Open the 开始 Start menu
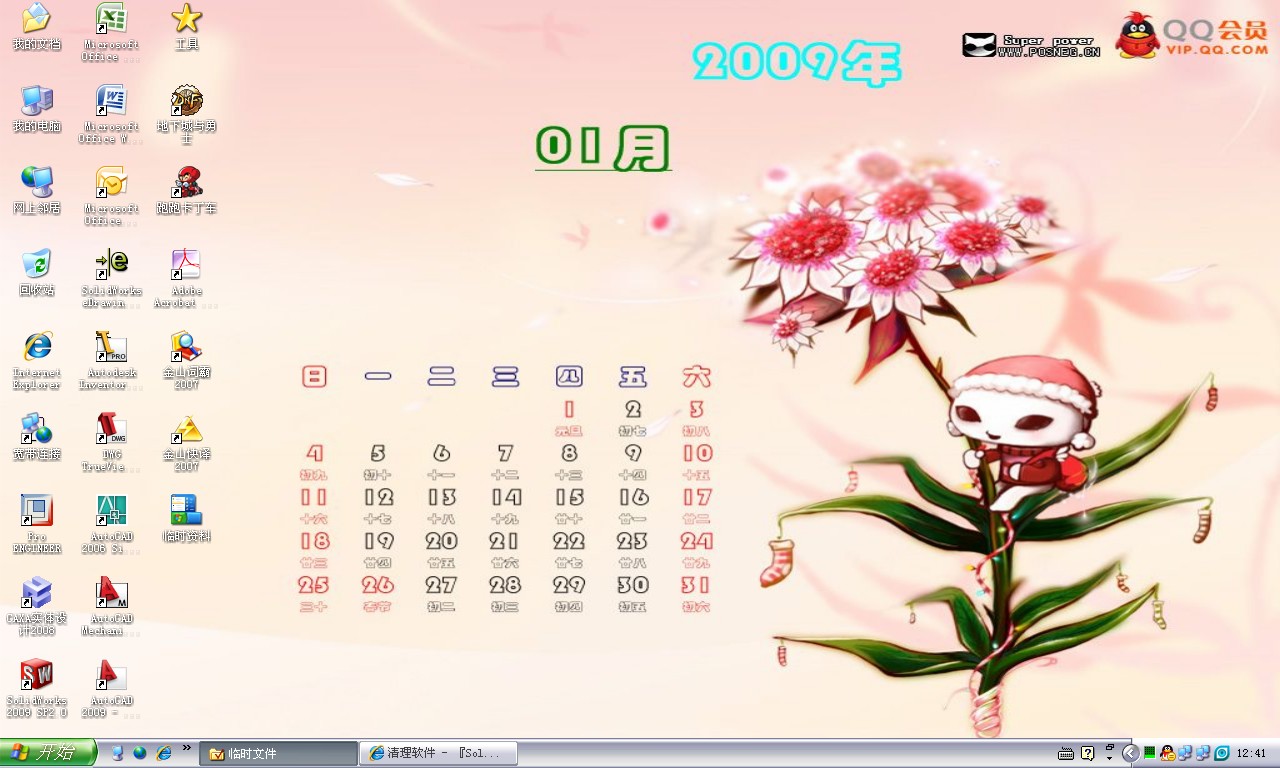Screen dimensions: 1280x768 point(48,753)
